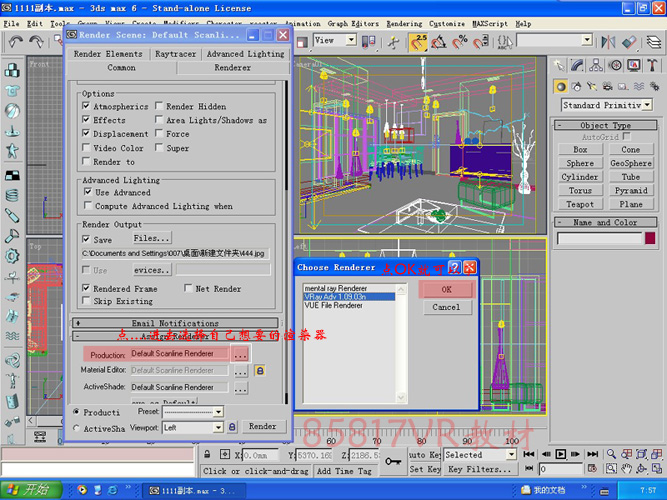Viewport: 667px width, 500px height.
Task: Toggle the Spinner Snap icon
Action: coord(481,42)
